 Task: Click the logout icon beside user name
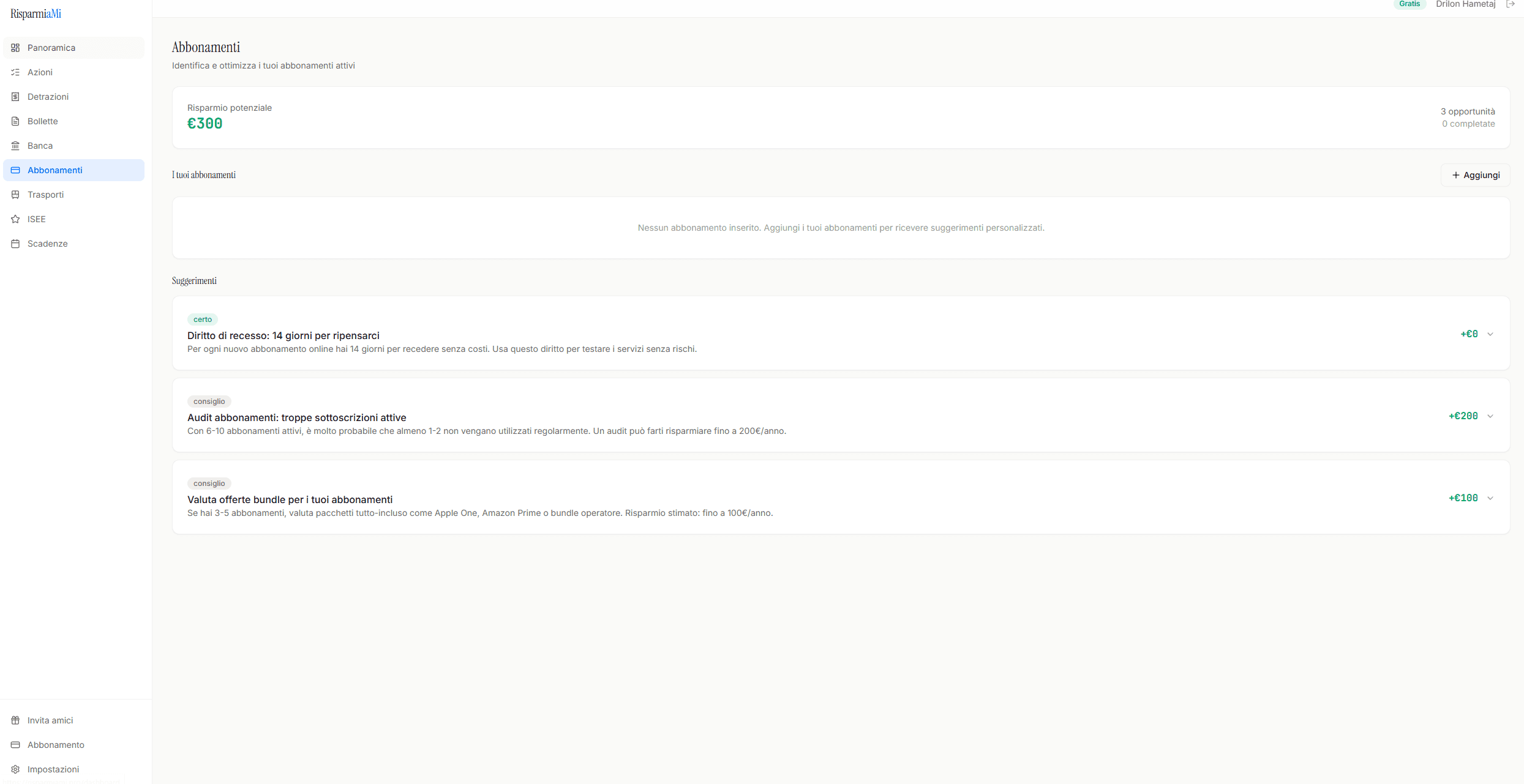[1511, 4]
